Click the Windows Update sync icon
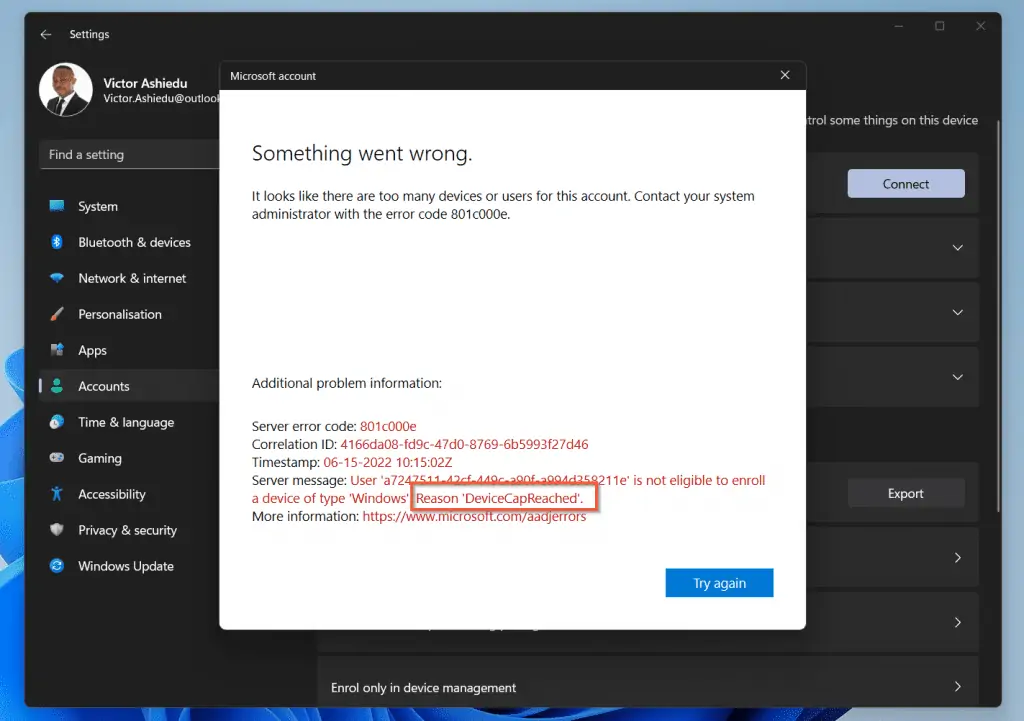The image size is (1024, 721). pyautogui.click(x=57, y=566)
